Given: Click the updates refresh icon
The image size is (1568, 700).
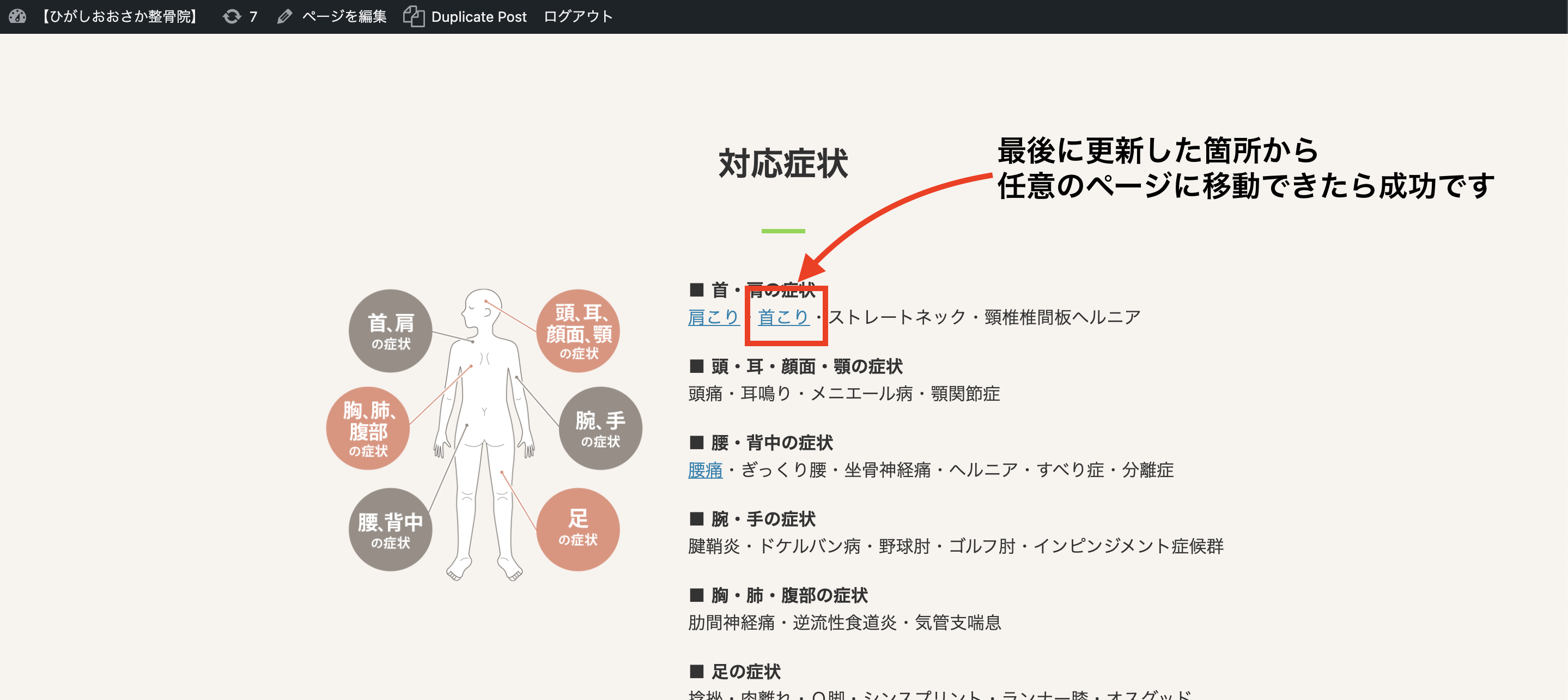Looking at the screenshot, I should click(232, 16).
